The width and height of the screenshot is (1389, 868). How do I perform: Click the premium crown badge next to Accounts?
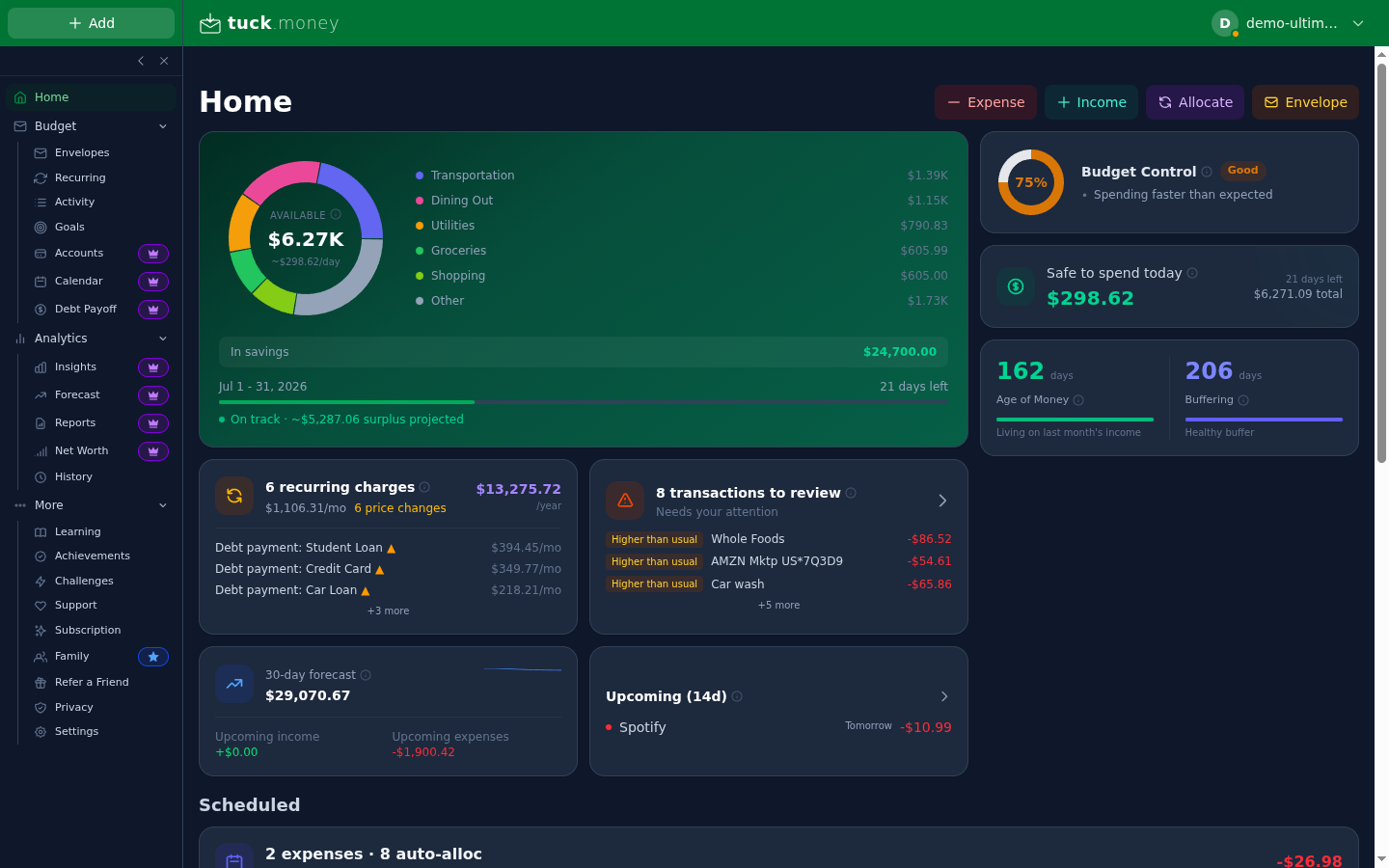coord(153,254)
